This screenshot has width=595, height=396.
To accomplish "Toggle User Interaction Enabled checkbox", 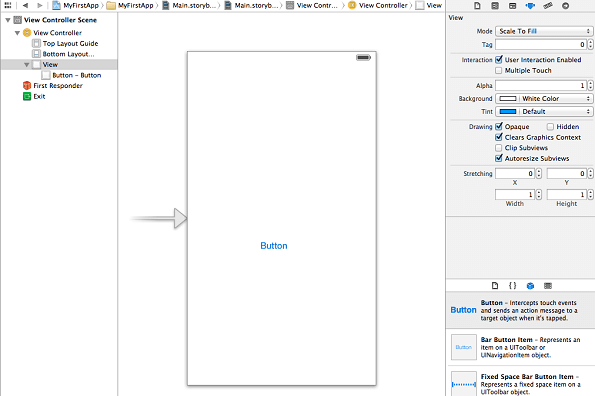I will coord(499,60).
